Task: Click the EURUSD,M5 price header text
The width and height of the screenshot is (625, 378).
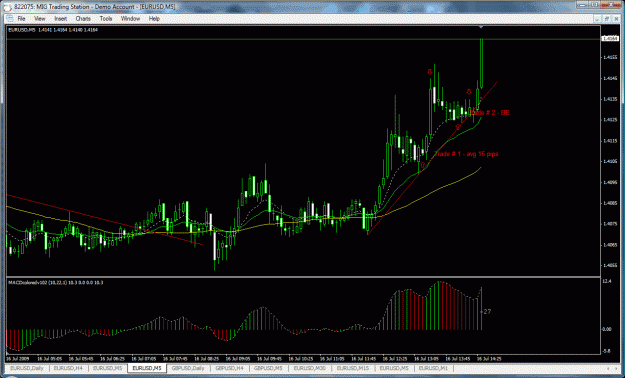Action: point(53,30)
